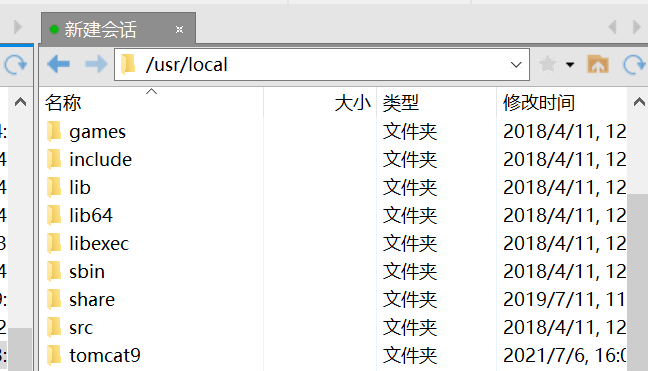Select the 新建会话 session tab

click(x=118, y=29)
